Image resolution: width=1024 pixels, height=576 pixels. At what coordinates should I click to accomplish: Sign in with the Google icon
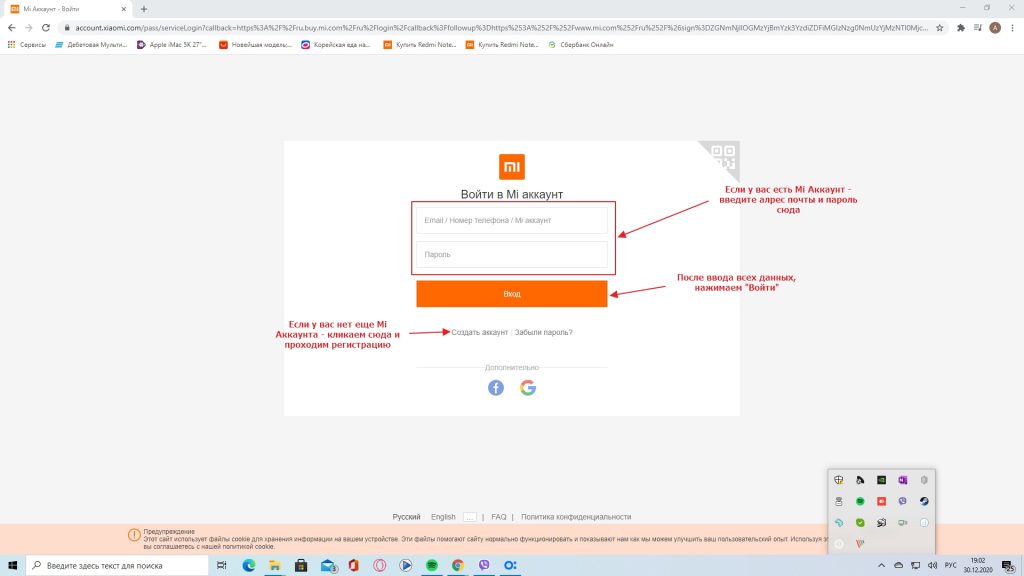click(528, 388)
